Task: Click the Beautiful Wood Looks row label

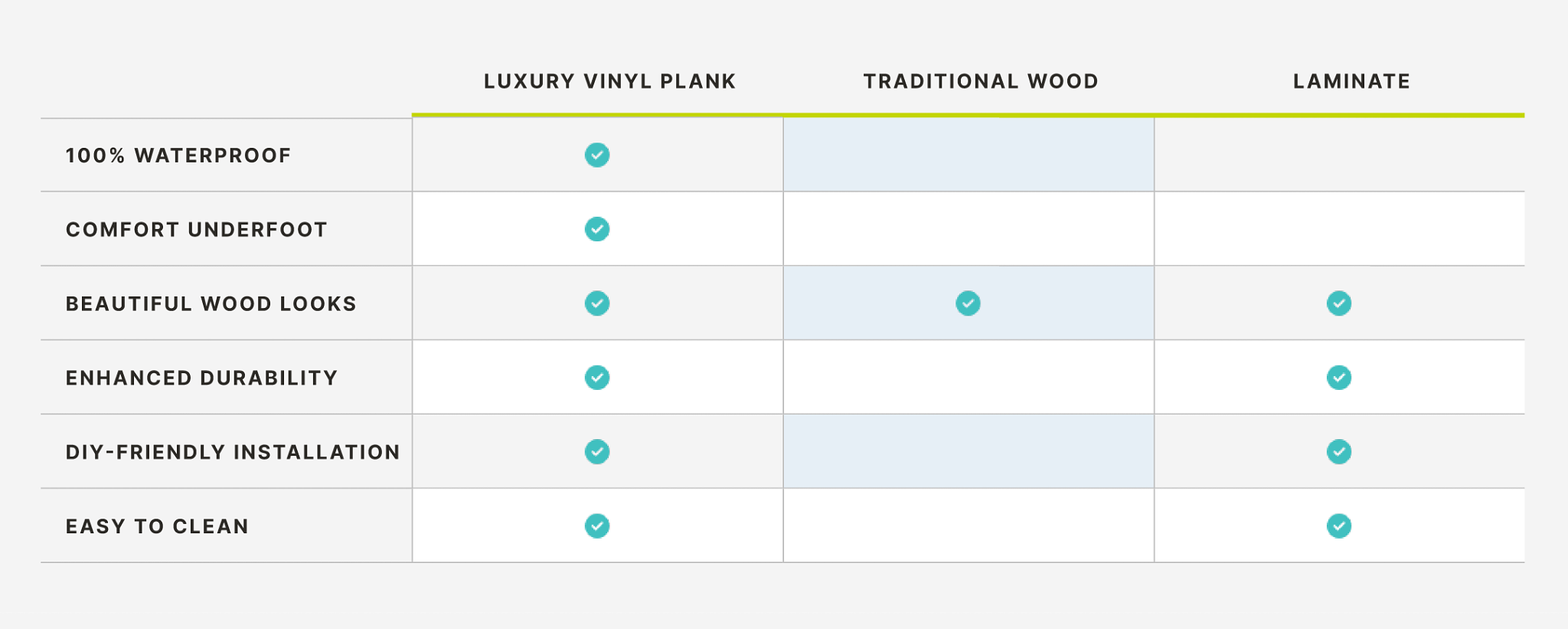Action: (211, 304)
